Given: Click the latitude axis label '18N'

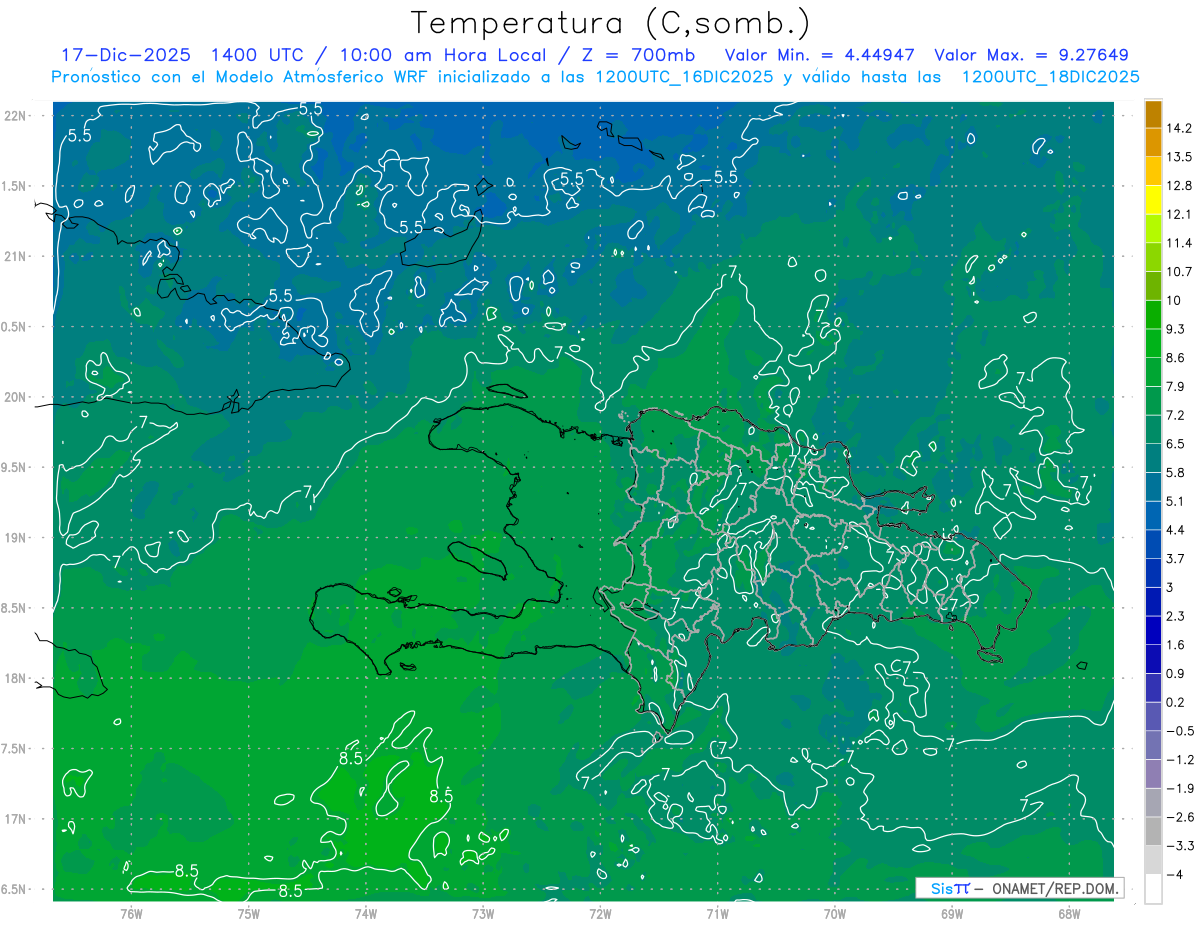Looking at the screenshot, I should tap(16, 678).
